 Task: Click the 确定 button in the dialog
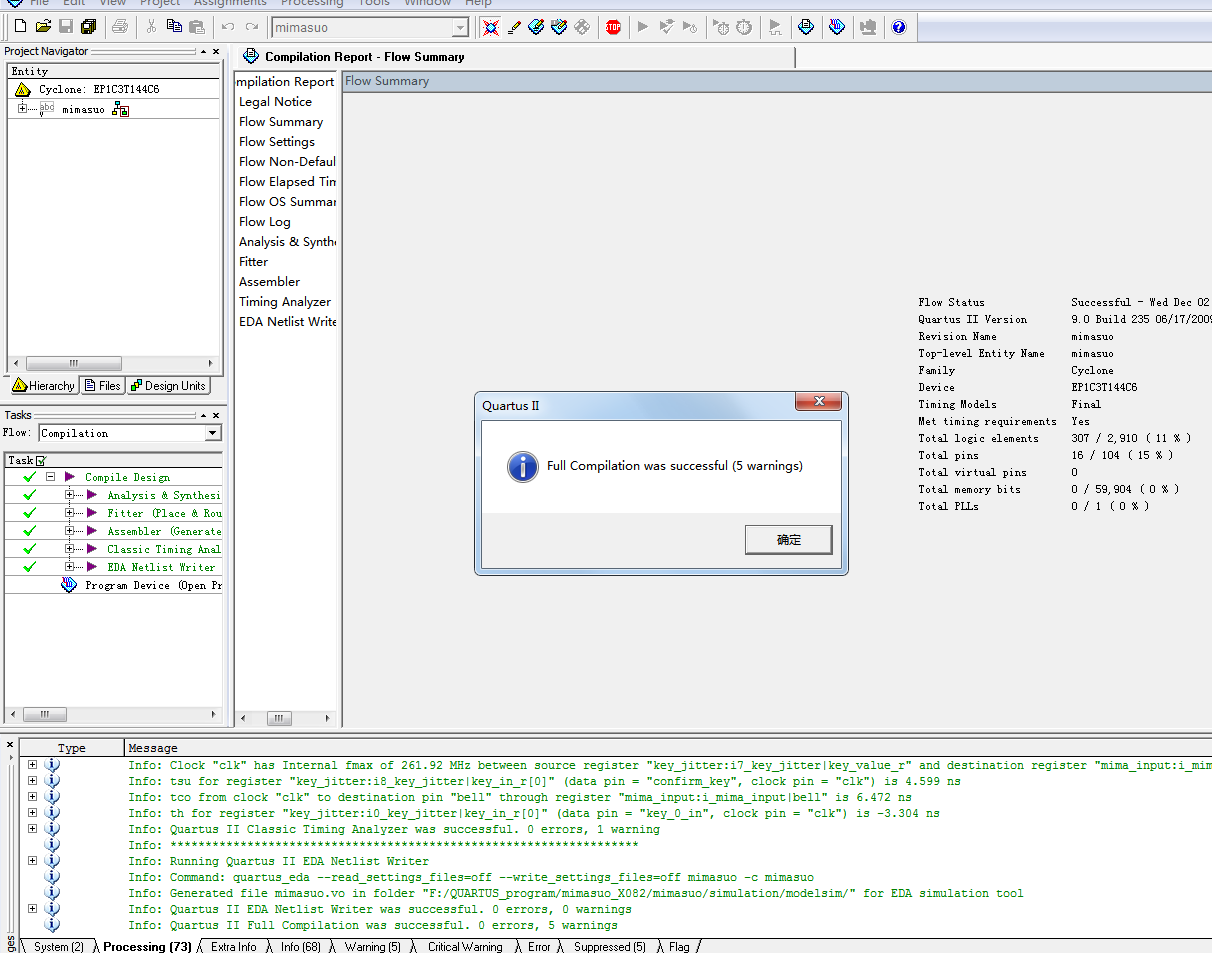point(788,540)
